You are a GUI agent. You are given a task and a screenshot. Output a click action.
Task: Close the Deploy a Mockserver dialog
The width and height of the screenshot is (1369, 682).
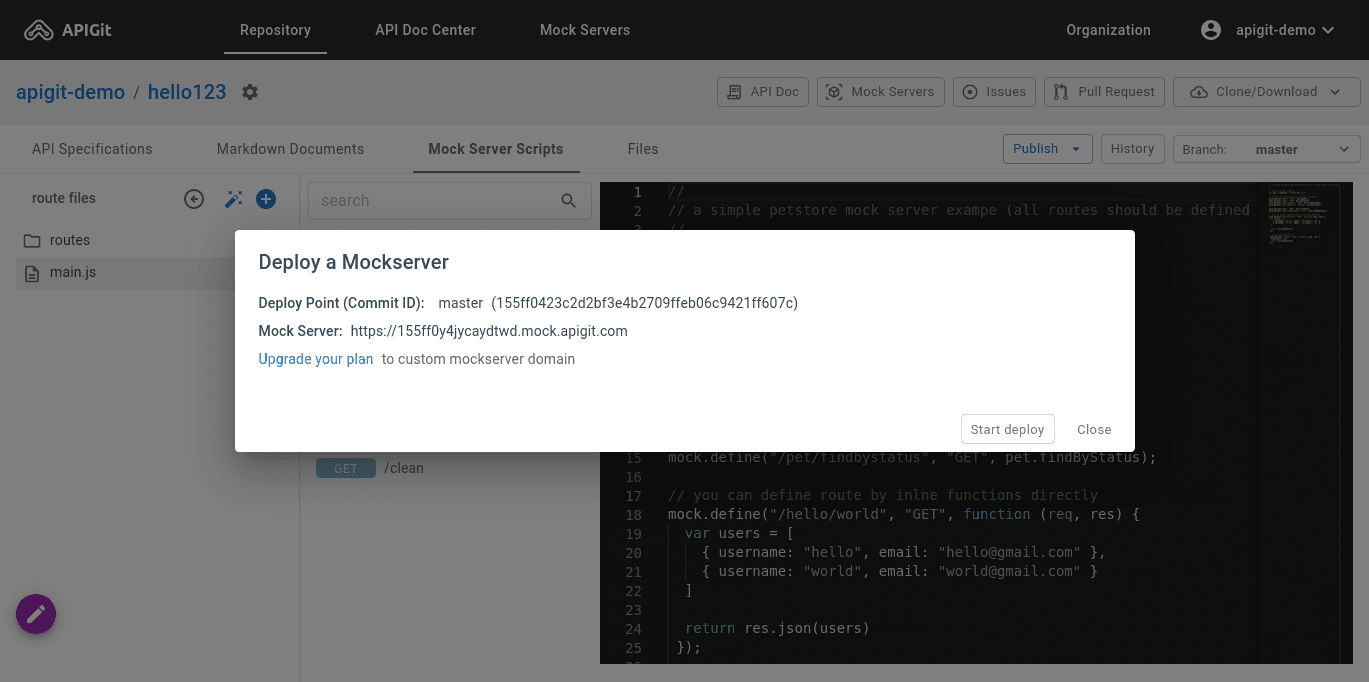(x=1094, y=429)
